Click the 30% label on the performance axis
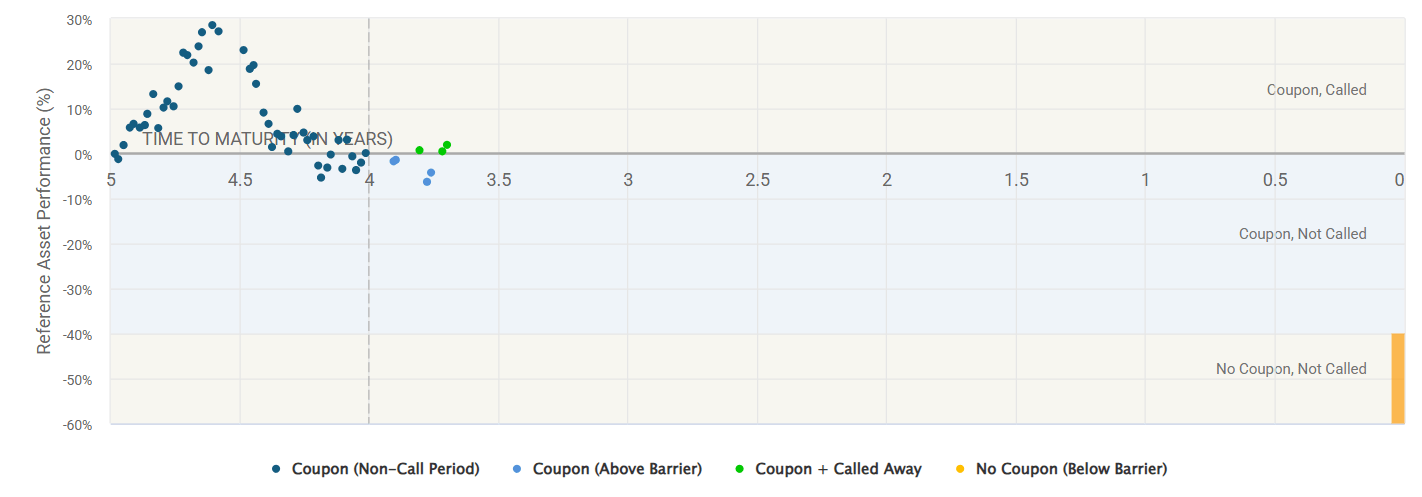Viewport: 1422px width, 497px height. tap(79, 20)
